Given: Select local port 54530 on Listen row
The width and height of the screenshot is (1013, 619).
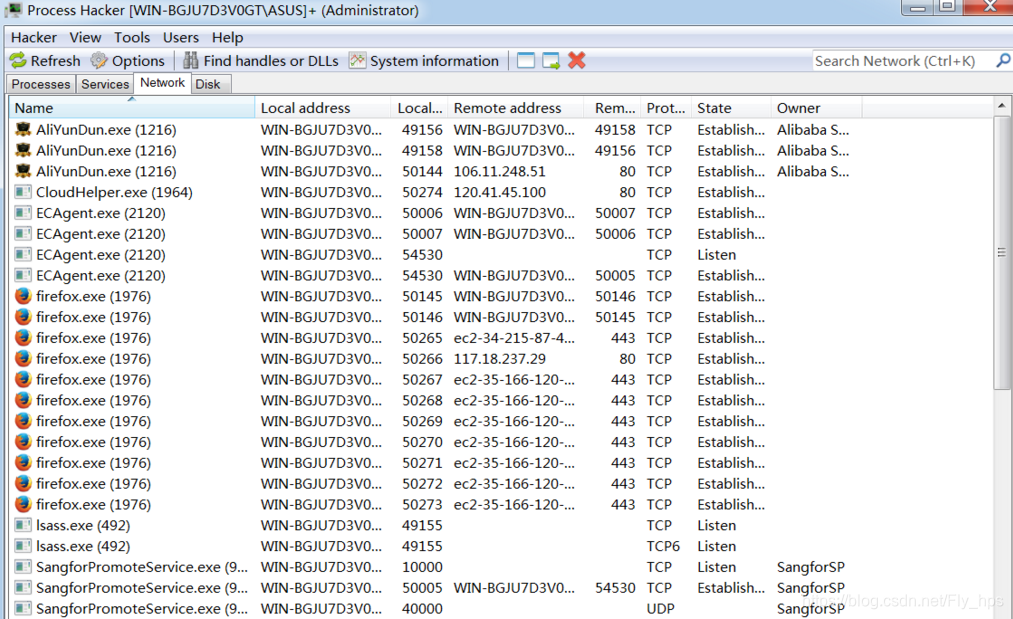Looking at the screenshot, I should (422, 255).
